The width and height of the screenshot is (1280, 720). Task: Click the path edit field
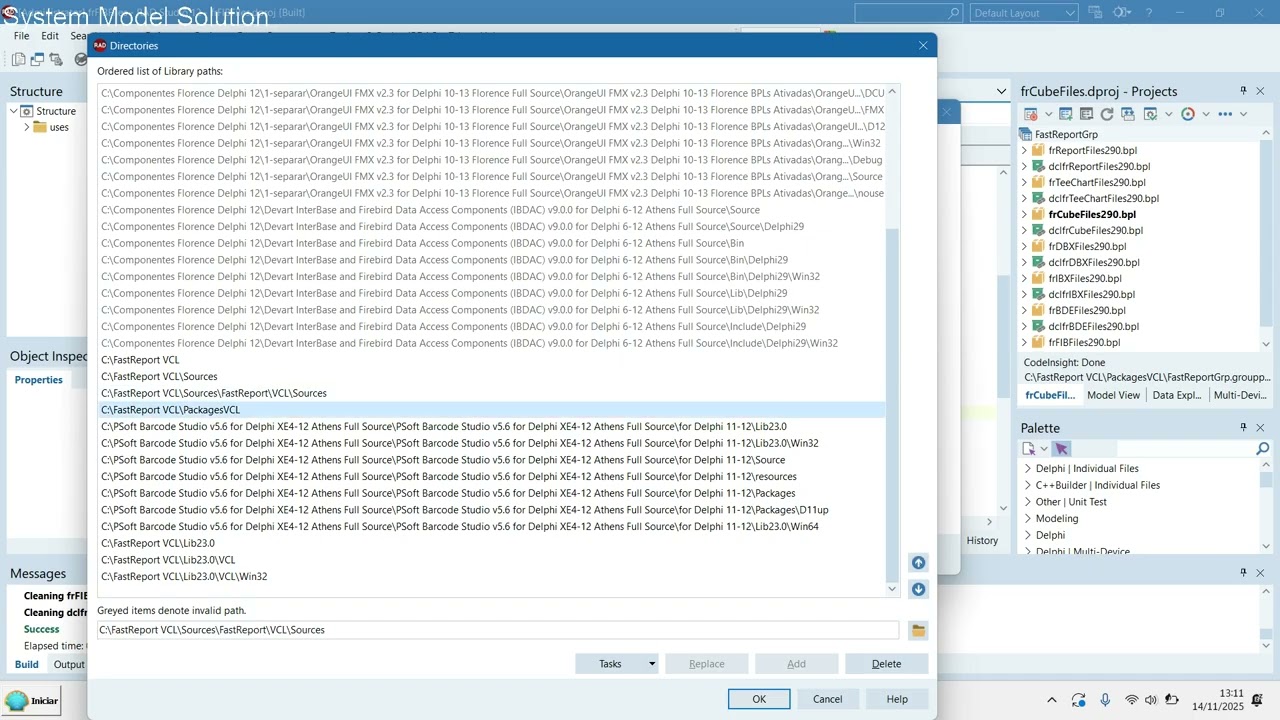point(498,630)
